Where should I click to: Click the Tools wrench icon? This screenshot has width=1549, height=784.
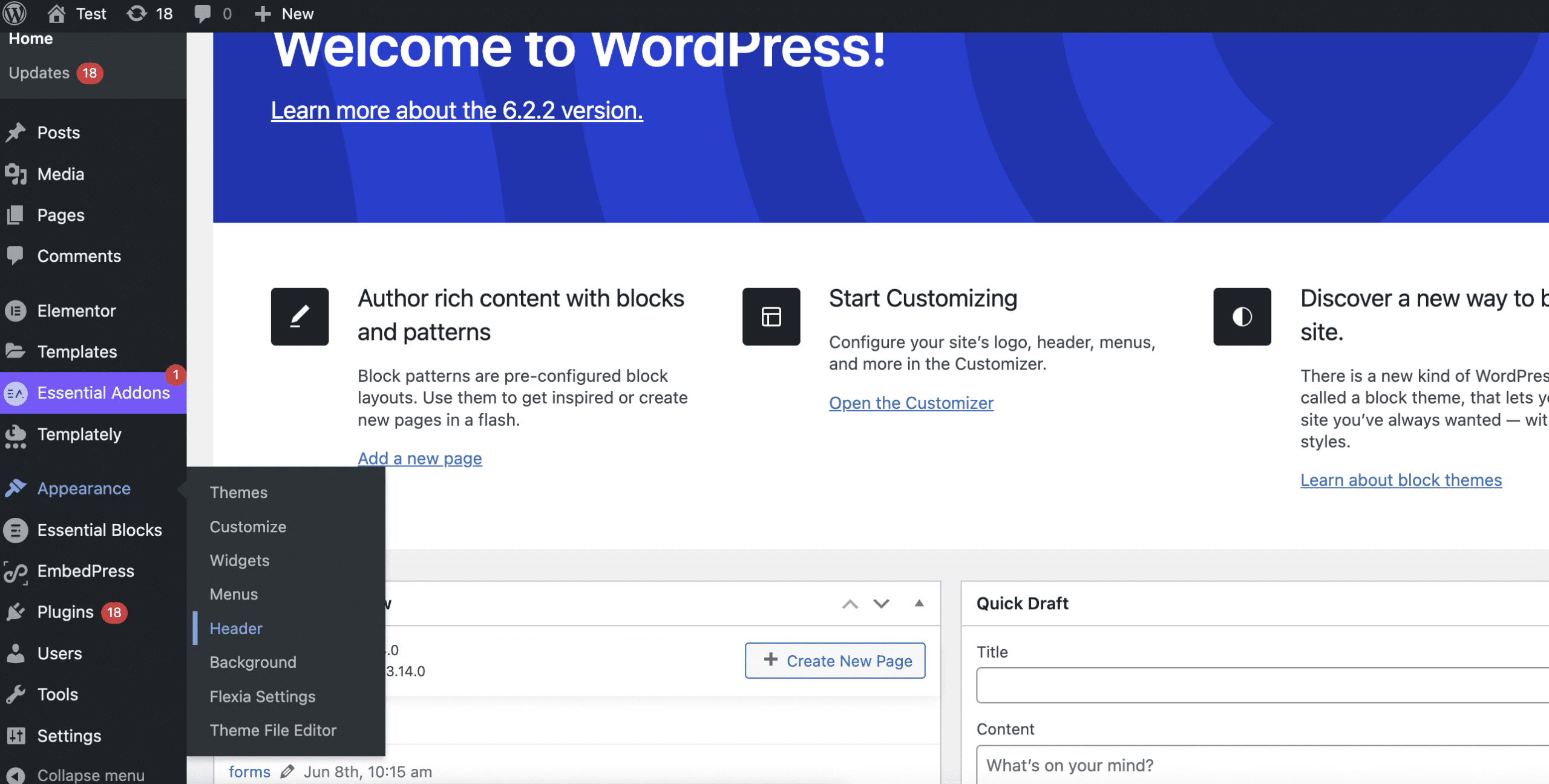tap(16, 694)
